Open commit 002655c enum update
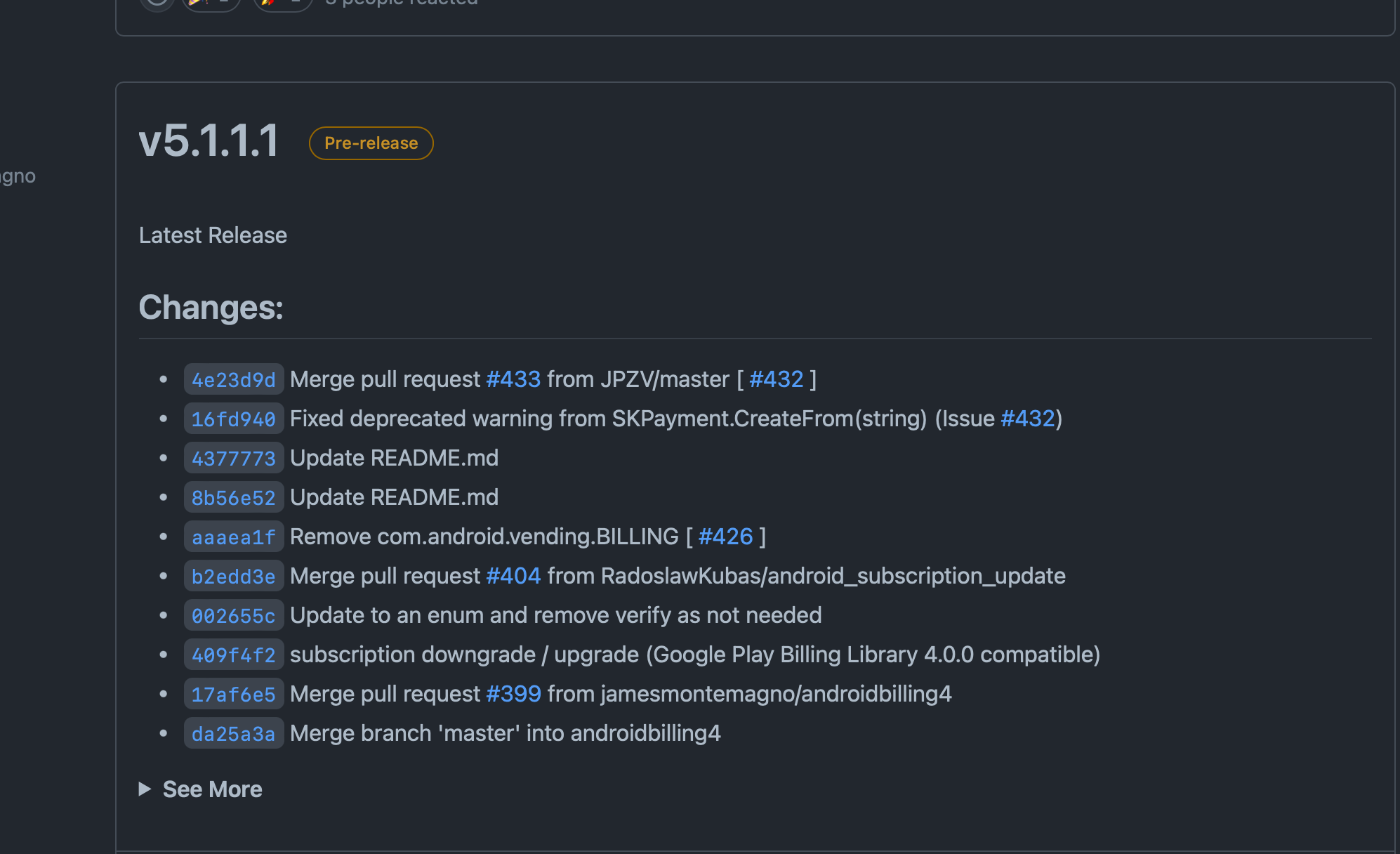The width and height of the screenshot is (1400, 854). pos(233,615)
